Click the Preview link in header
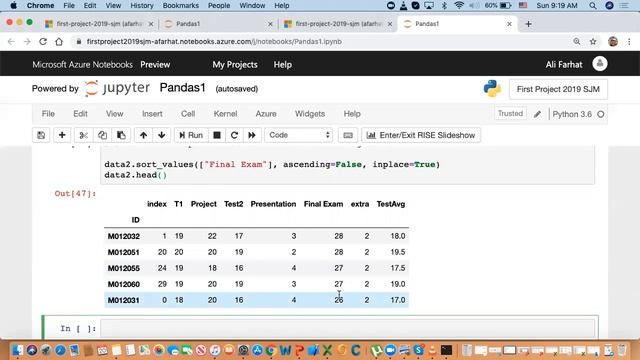This screenshot has height=360, width=640. coord(155,64)
